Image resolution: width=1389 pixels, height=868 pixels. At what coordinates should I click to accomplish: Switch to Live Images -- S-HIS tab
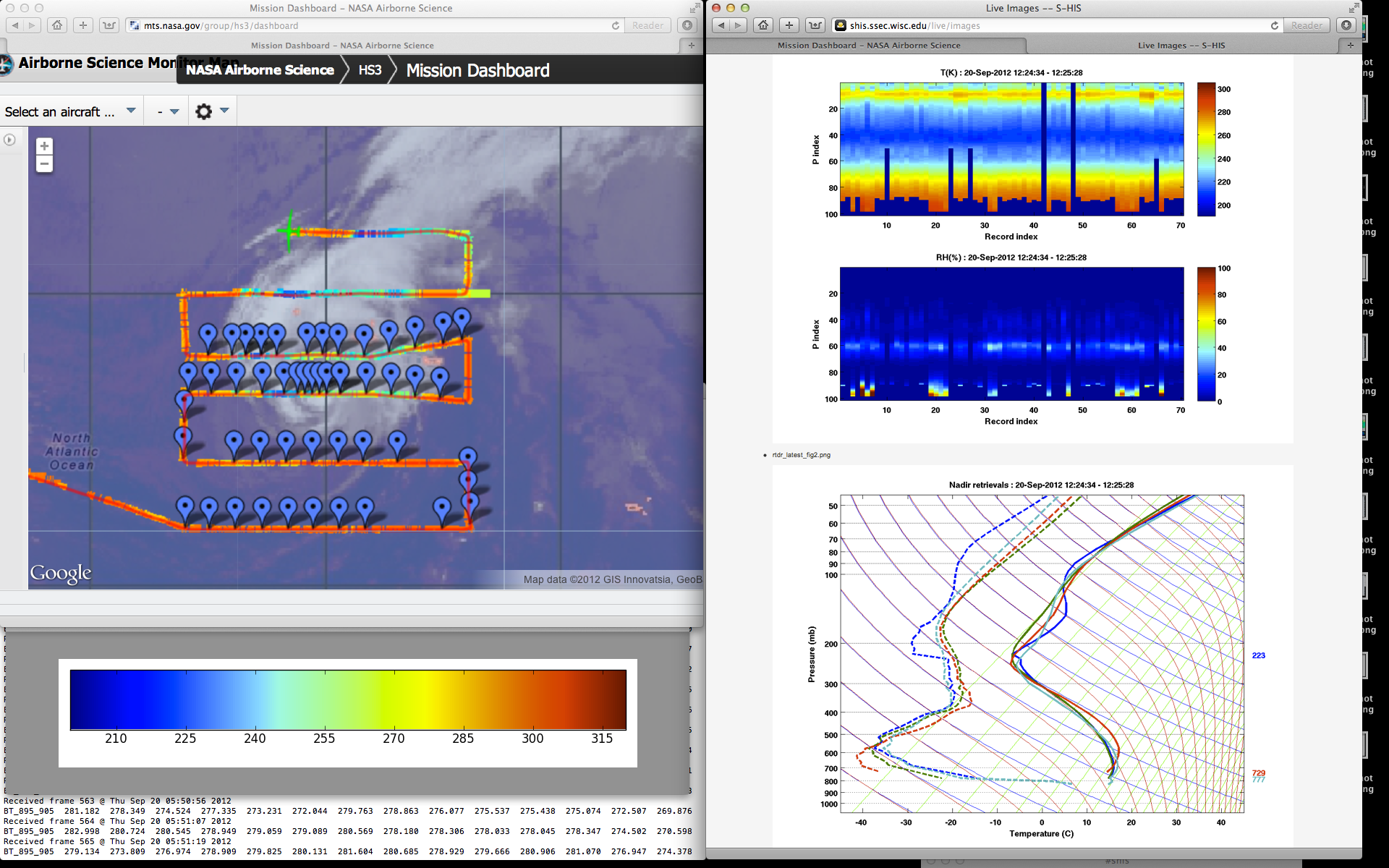[x=1181, y=46]
